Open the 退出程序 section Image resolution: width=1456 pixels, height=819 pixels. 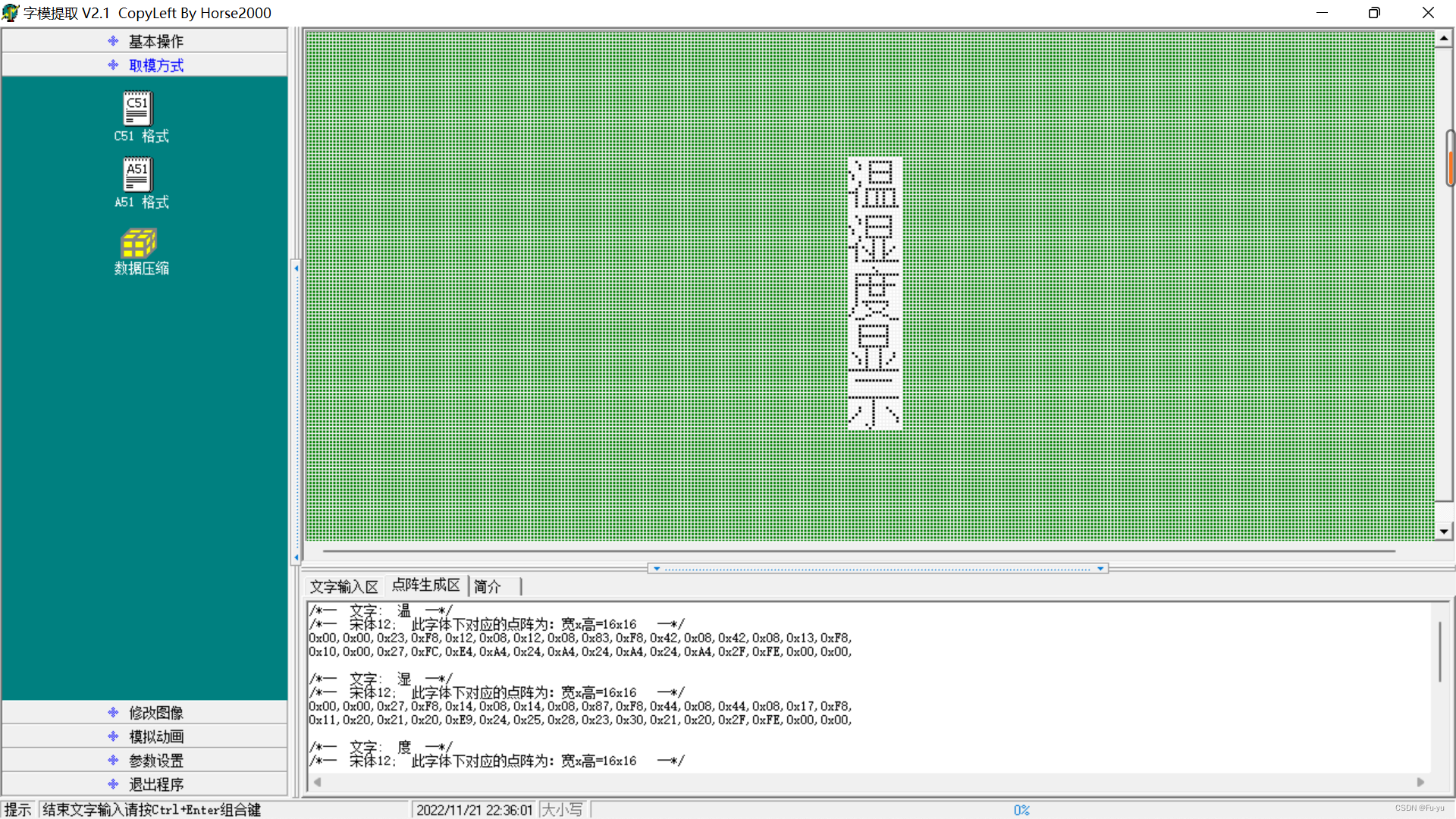[144, 784]
